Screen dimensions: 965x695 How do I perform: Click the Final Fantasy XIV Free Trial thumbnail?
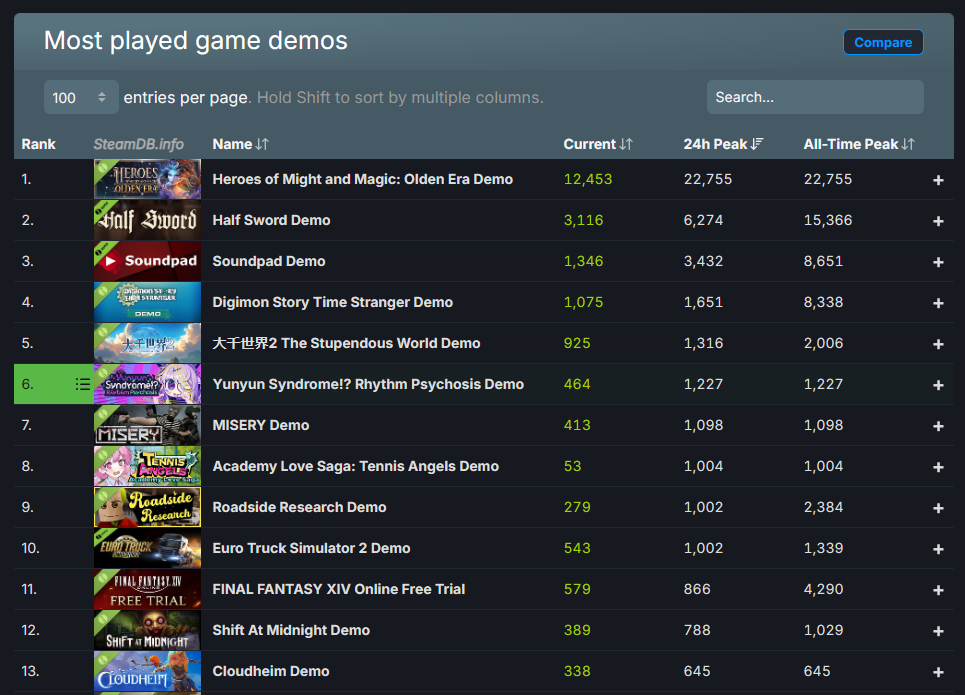point(147,589)
